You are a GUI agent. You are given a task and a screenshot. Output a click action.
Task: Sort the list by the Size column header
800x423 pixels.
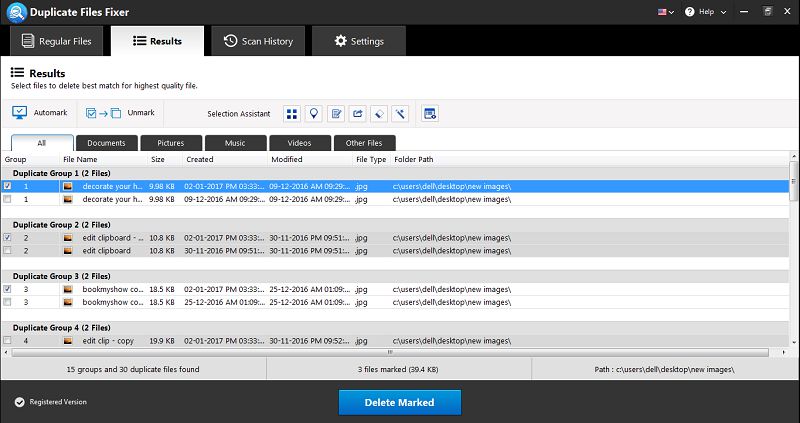click(158, 159)
